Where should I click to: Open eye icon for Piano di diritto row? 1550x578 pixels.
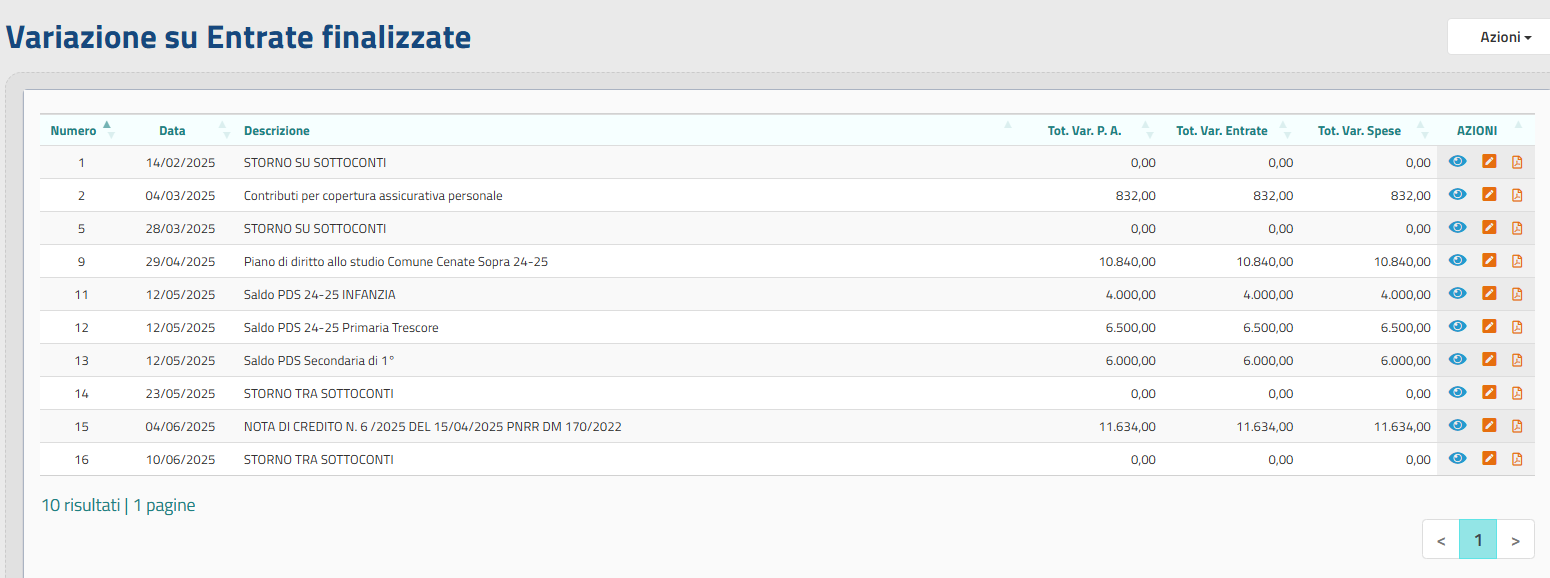click(1458, 261)
